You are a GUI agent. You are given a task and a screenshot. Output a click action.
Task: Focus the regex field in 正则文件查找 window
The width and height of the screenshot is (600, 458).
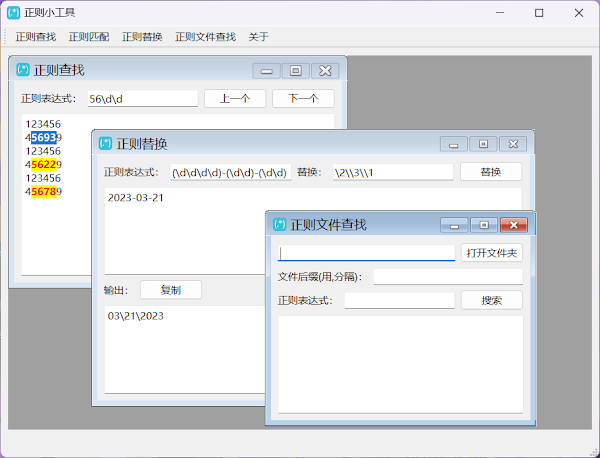tap(399, 300)
